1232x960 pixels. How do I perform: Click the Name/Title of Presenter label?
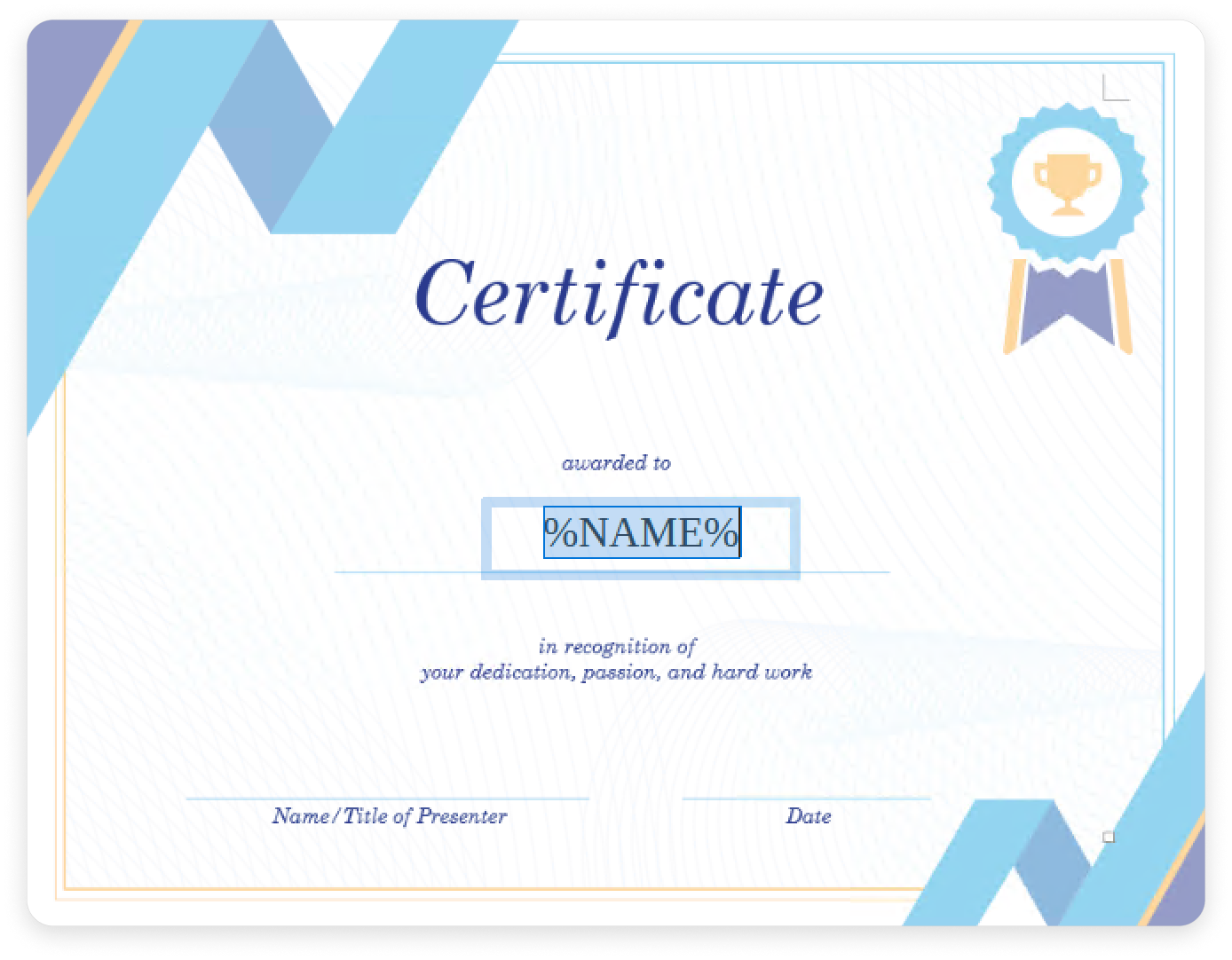tap(389, 815)
